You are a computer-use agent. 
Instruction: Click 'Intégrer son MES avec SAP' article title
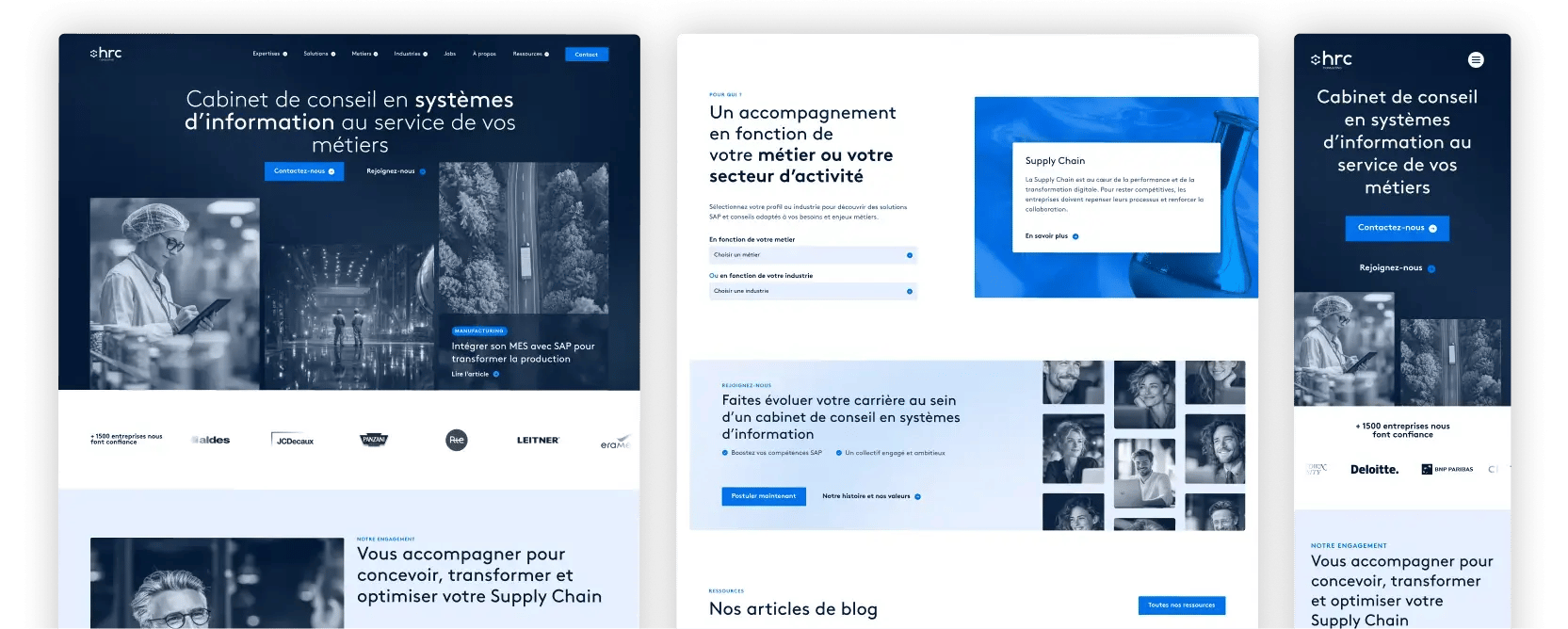[523, 352]
